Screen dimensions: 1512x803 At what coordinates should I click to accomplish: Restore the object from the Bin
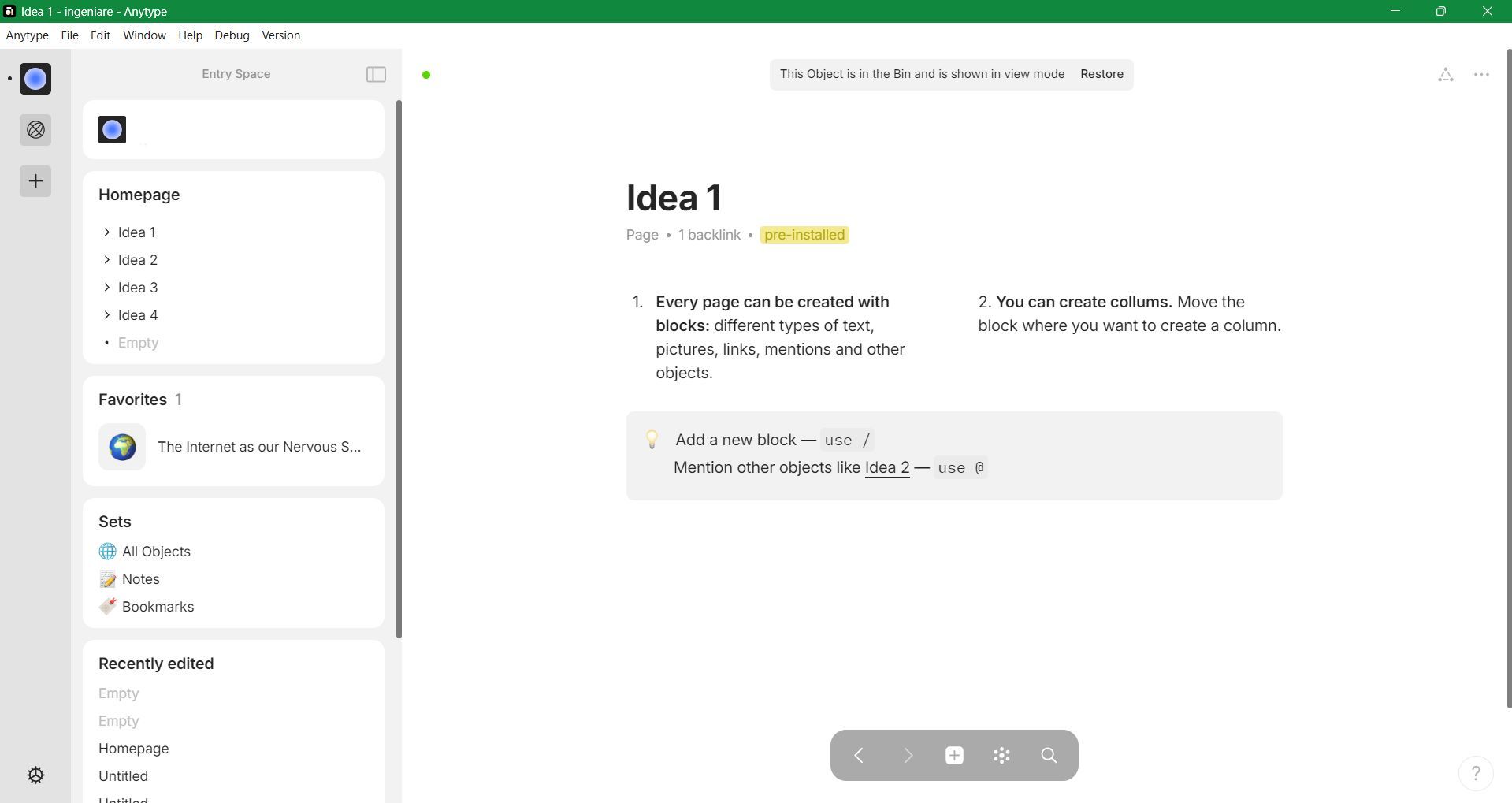(x=1101, y=74)
